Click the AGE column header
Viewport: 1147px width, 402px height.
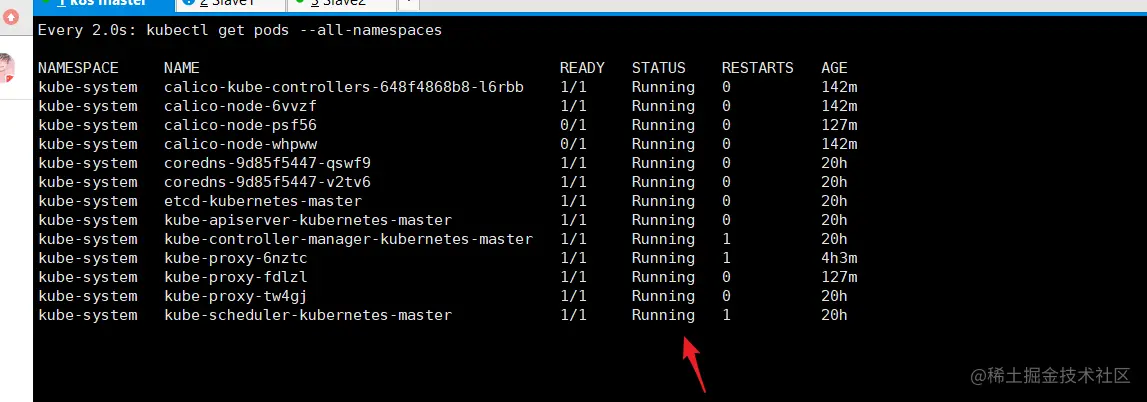point(834,68)
